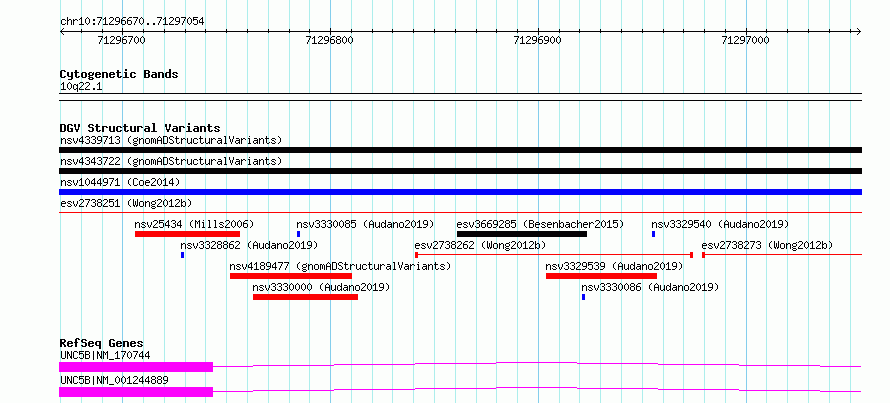The width and height of the screenshot is (890, 403).
Task: Select the nsv3329539 Audano2019 label
Action: tap(614, 266)
